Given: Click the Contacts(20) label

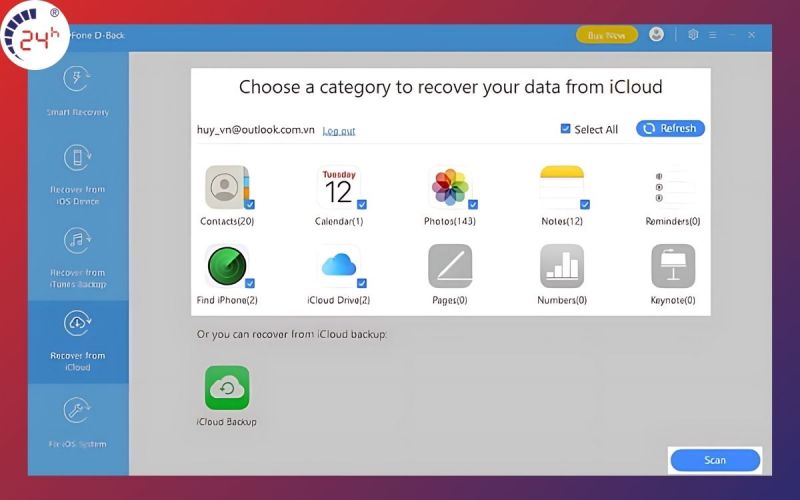Looking at the screenshot, I should (227, 221).
